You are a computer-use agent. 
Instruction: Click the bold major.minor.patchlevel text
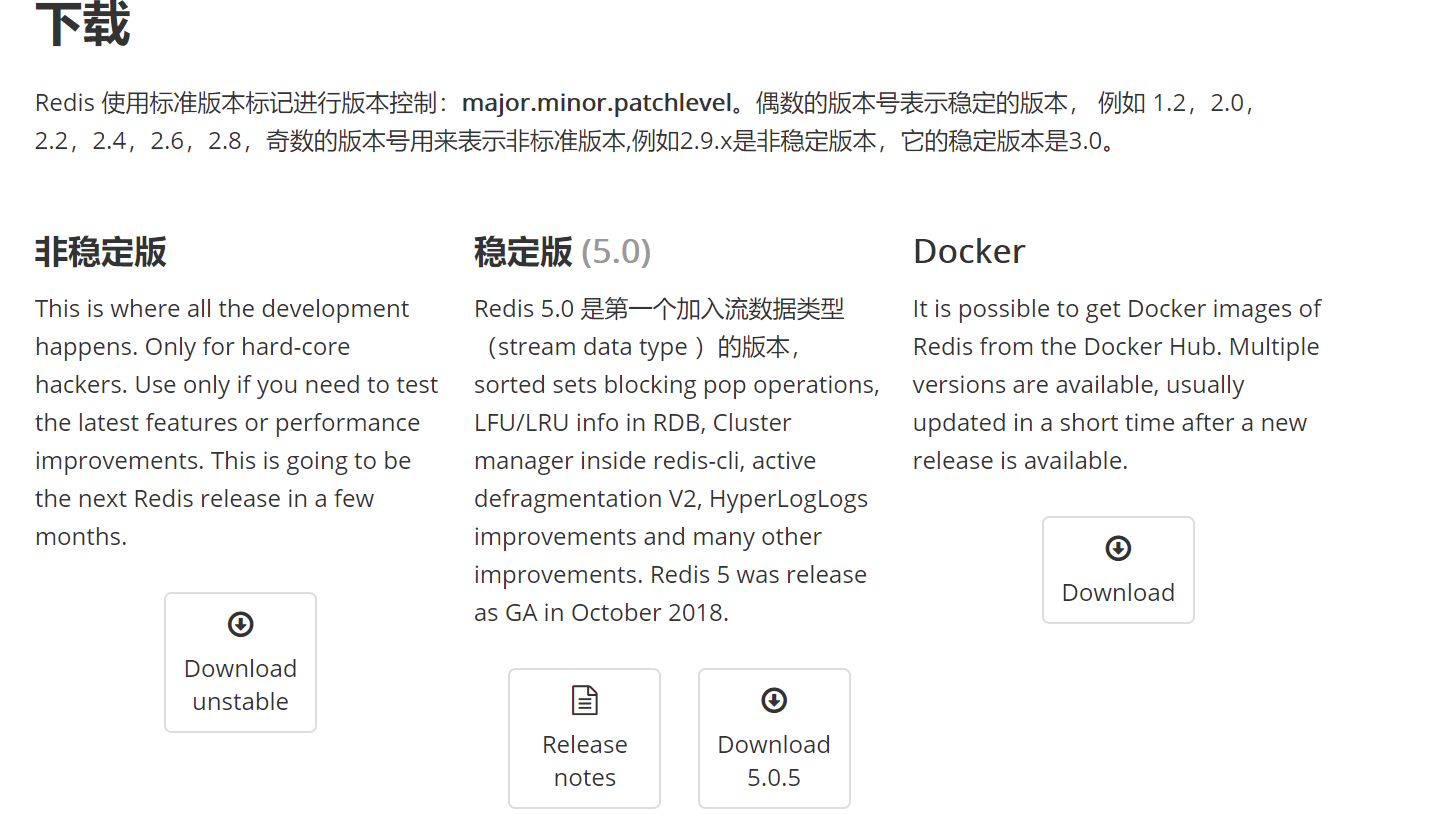pos(597,103)
